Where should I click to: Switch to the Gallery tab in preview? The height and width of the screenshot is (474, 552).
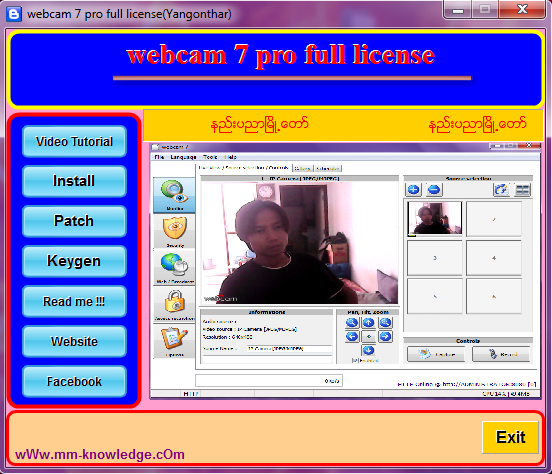302,168
